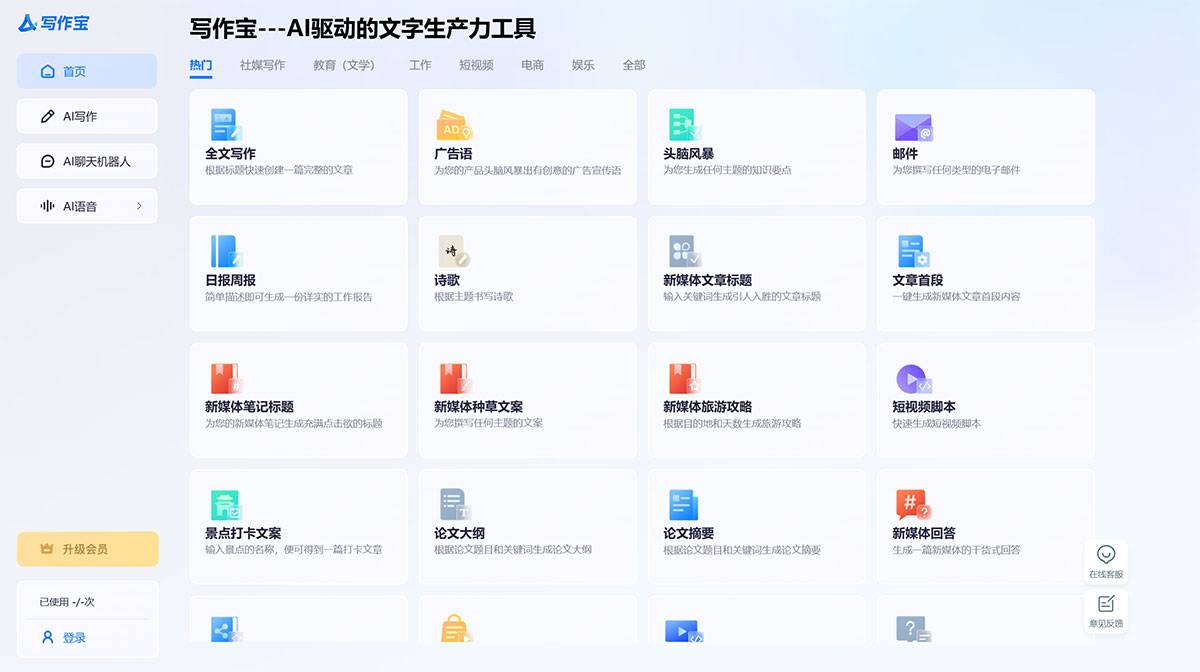Open the AI聊天机器人 section
The width and height of the screenshot is (1200, 672).
tap(86, 161)
